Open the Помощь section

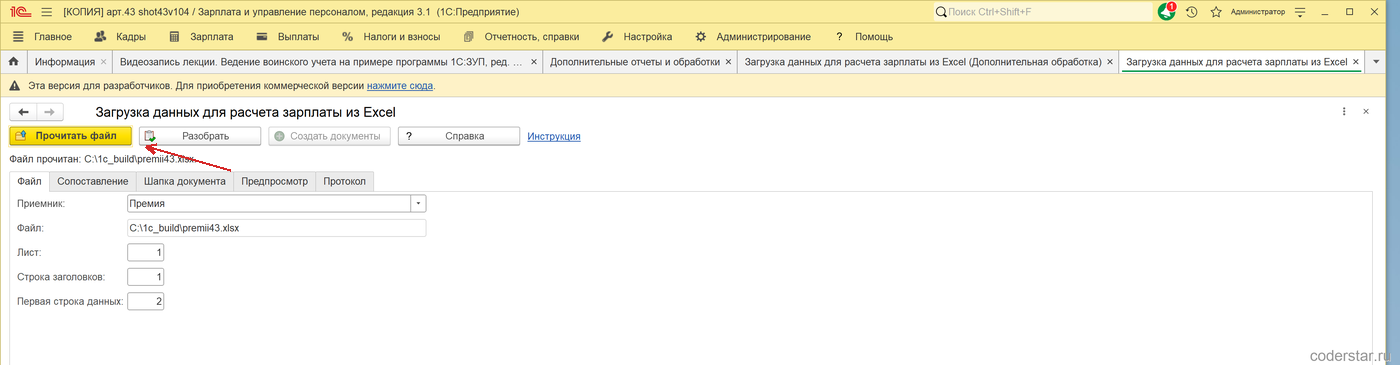pos(864,36)
